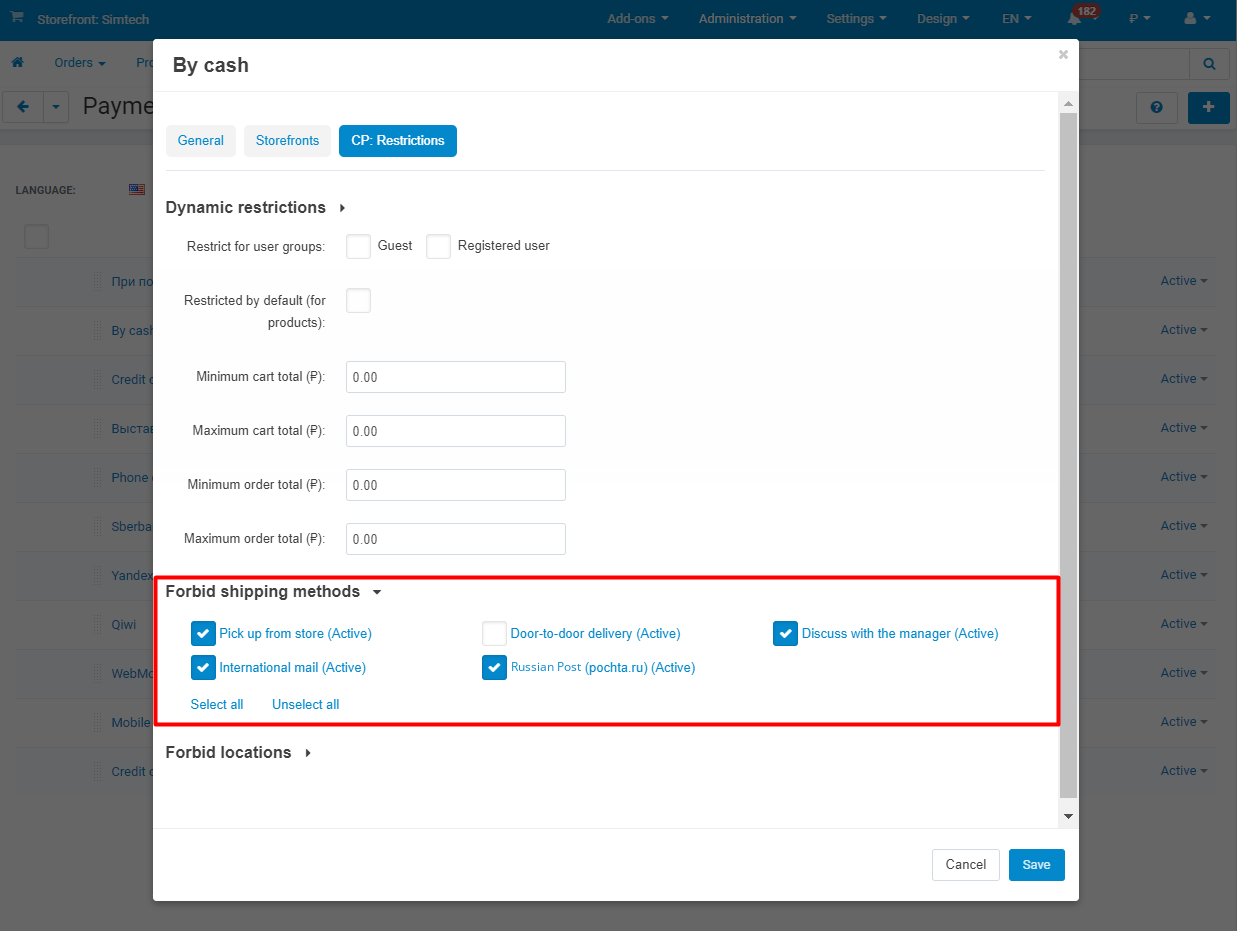
Task: Click the search magnifier button
Action: click(x=1209, y=64)
